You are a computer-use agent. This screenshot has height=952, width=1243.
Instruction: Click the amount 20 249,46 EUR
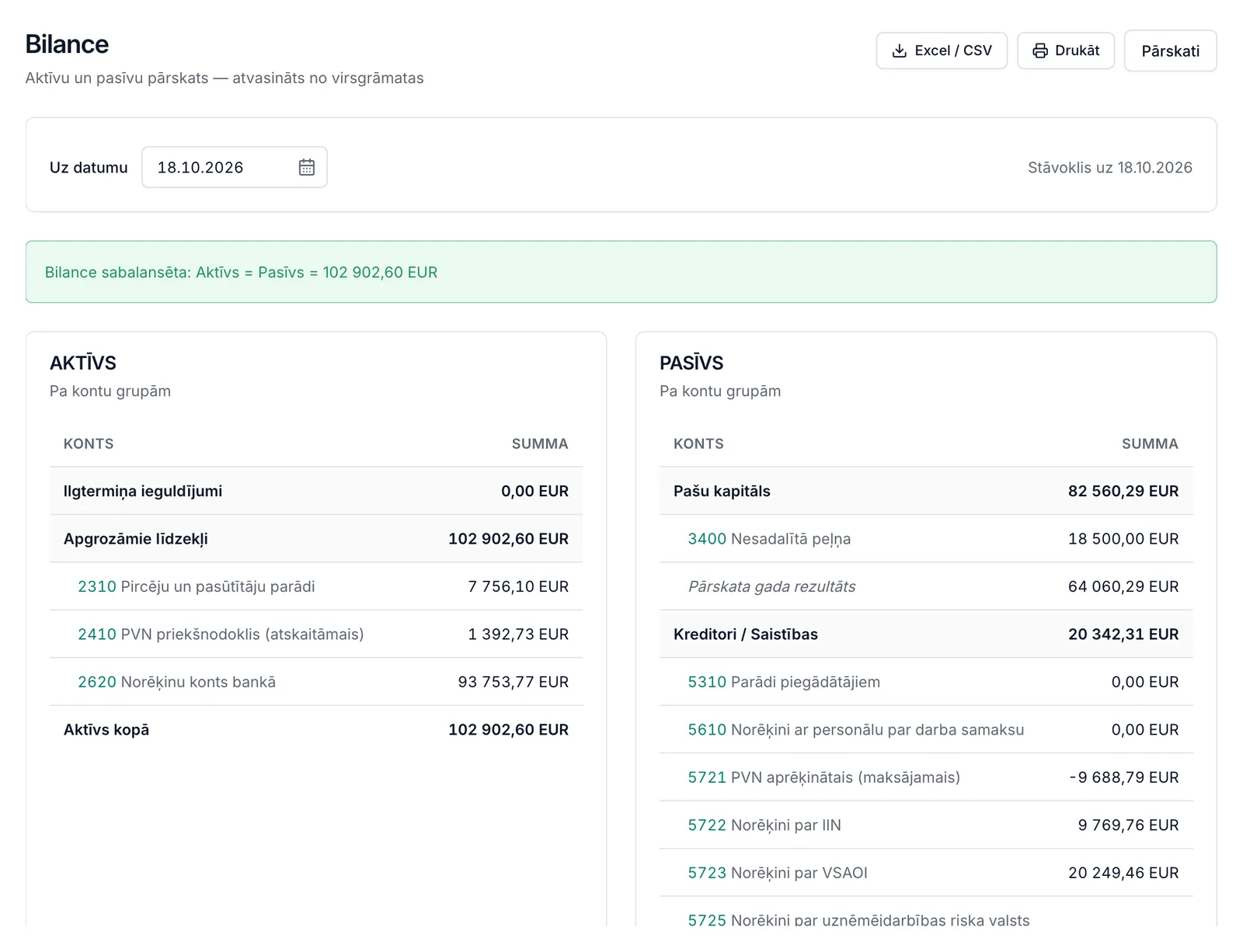click(x=1123, y=873)
